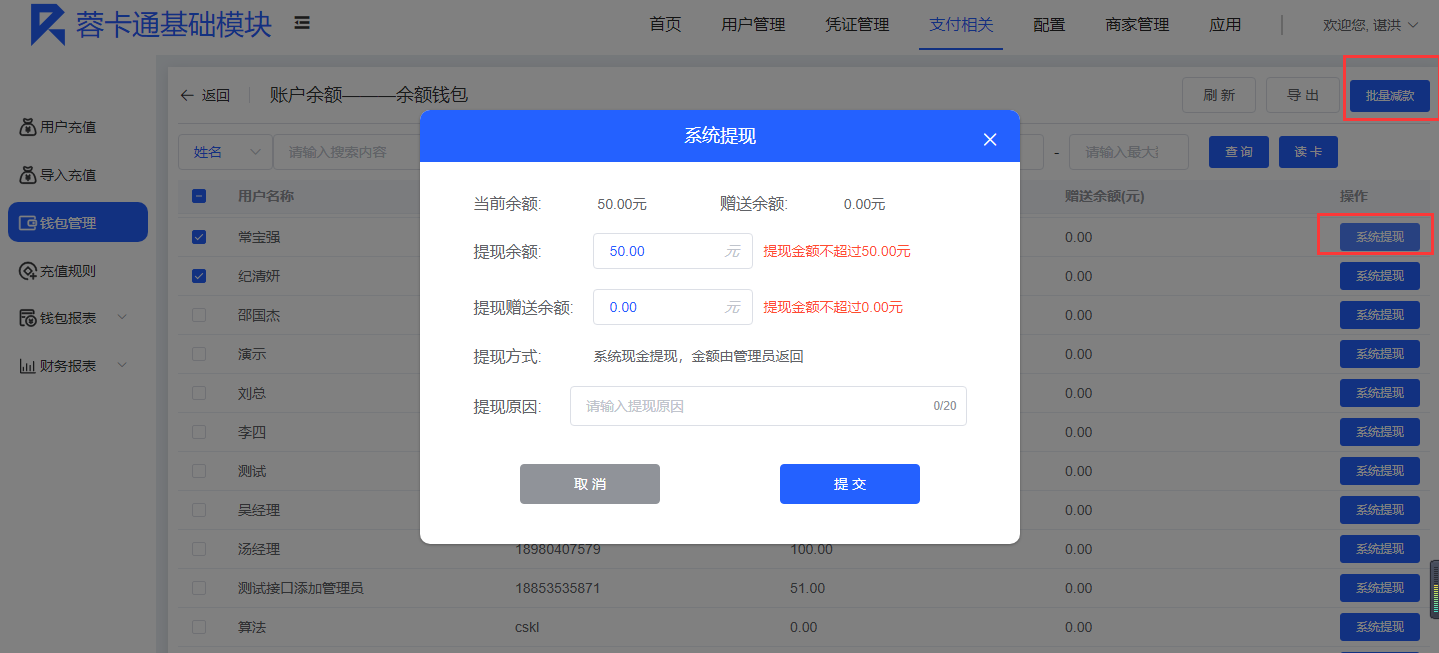
Task: Open the 姓名 search type dropdown
Action: (x=225, y=152)
